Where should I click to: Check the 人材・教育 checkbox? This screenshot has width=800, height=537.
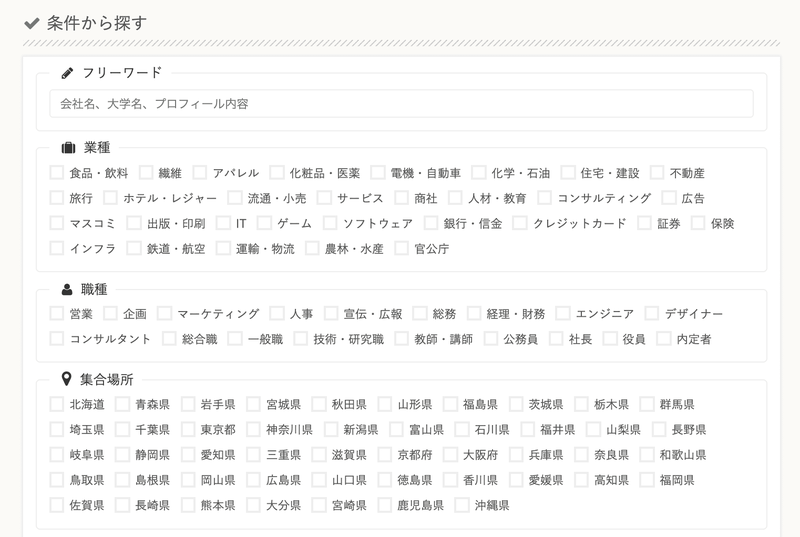point(455,197)
